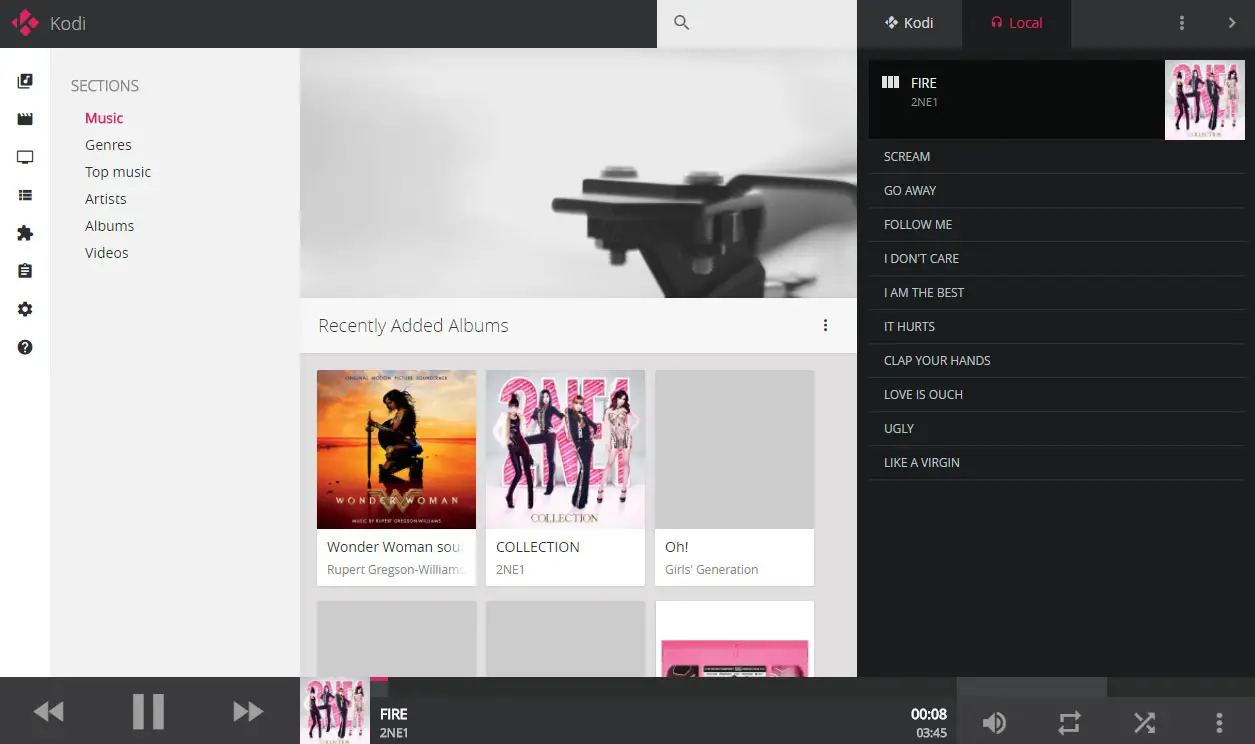Image resolution: width=1255 pixels, height=744 pixels.
Task: Open the Thumbs up clipboard icon
Action: tap(25, 271)
